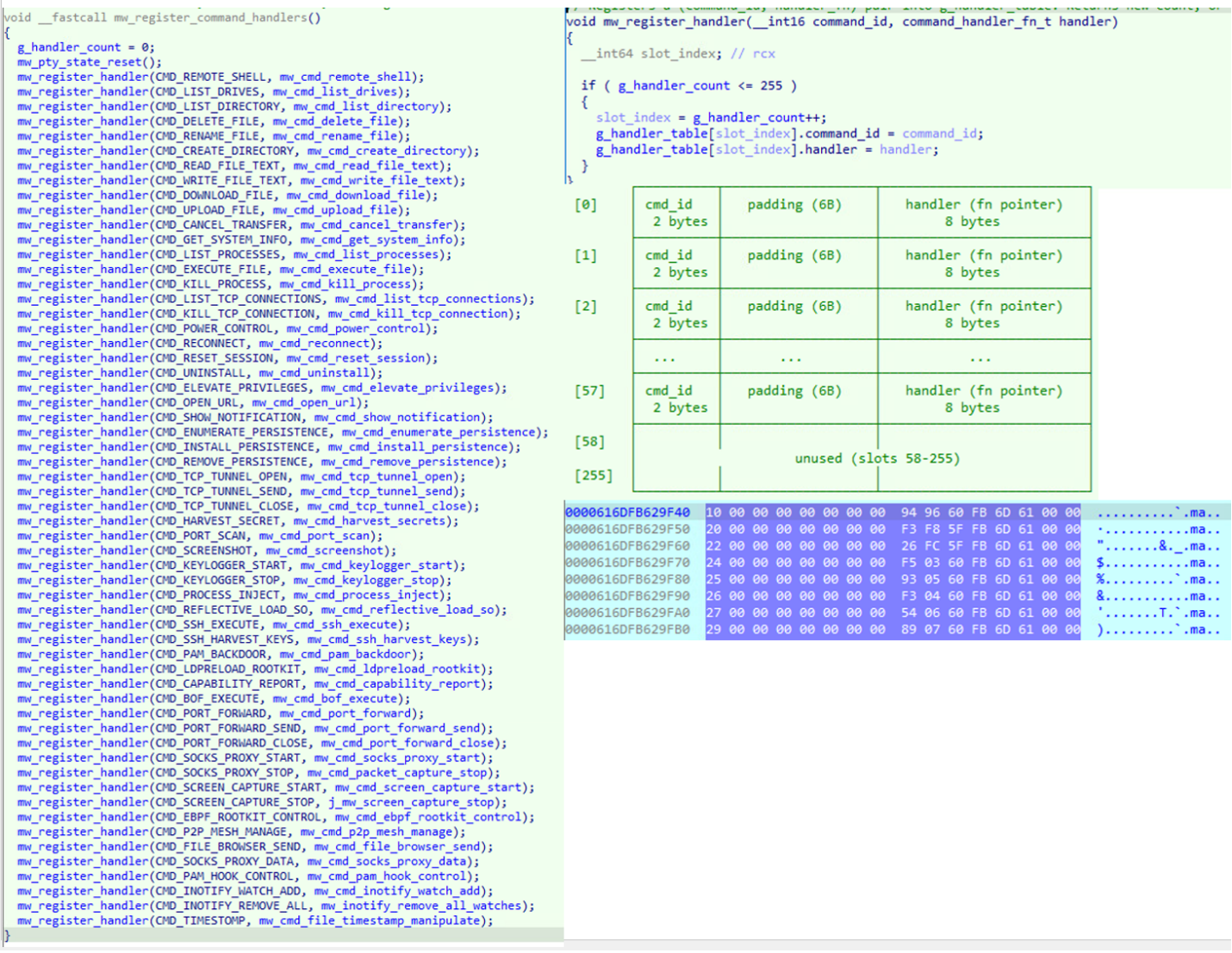Screen dimensions: 1232x953
Task: Select the mw_cmd_list_tcp_connections handler name
Action: coord(427,298)
